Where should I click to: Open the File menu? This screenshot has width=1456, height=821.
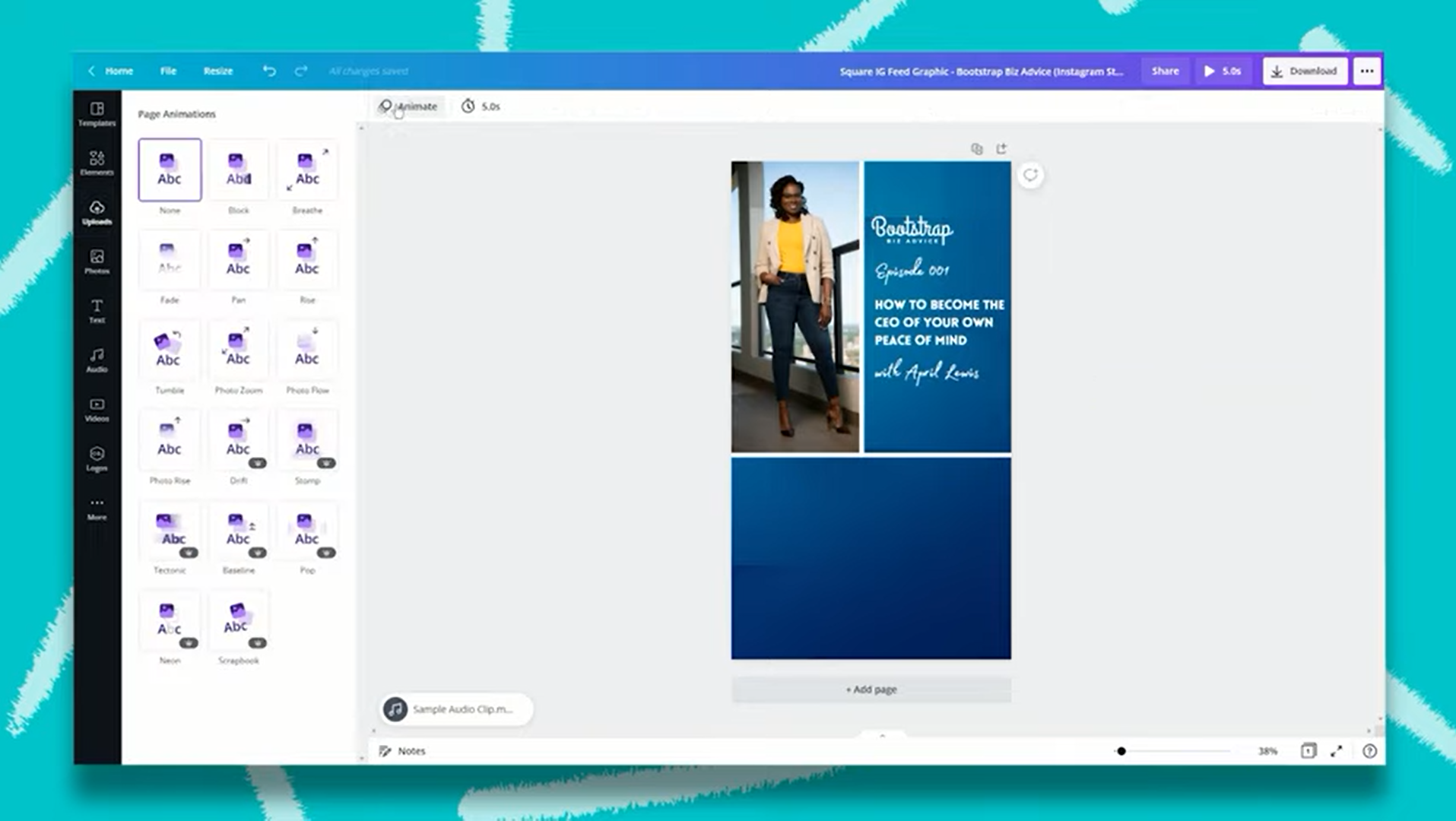pyautogui.click(x=167, y=71)
